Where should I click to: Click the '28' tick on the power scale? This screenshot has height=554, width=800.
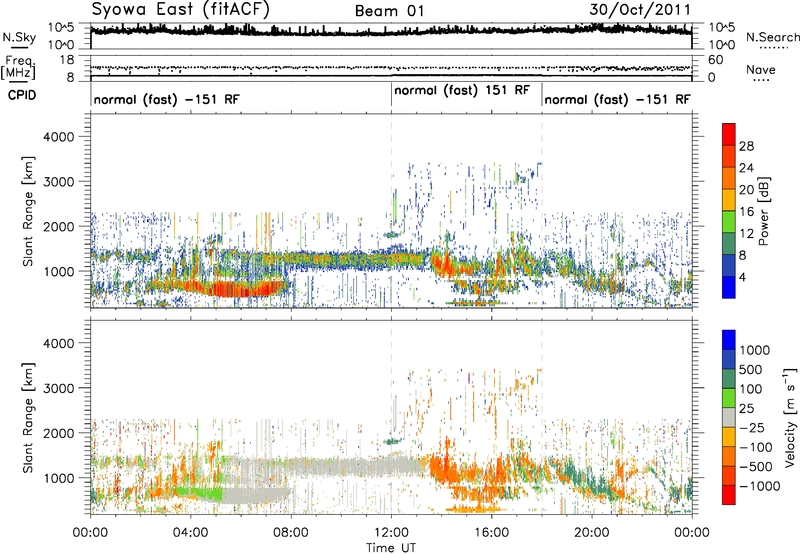[x=746, y=146]
